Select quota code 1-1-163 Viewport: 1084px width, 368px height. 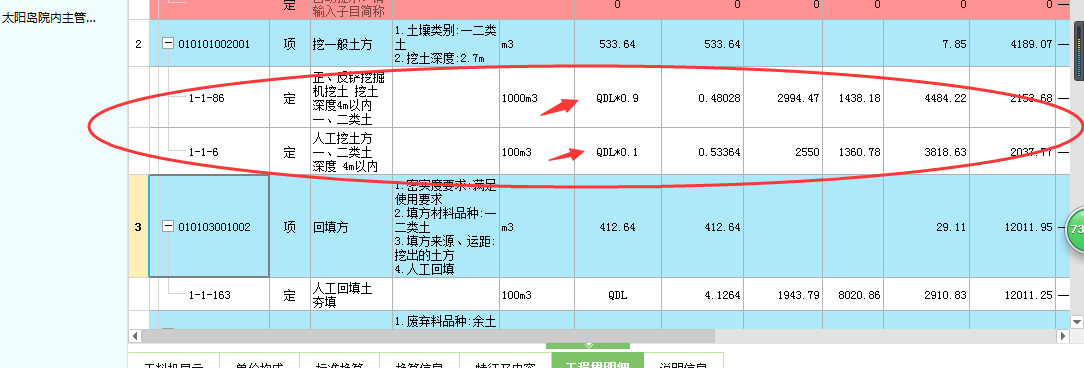coord(209,295)
